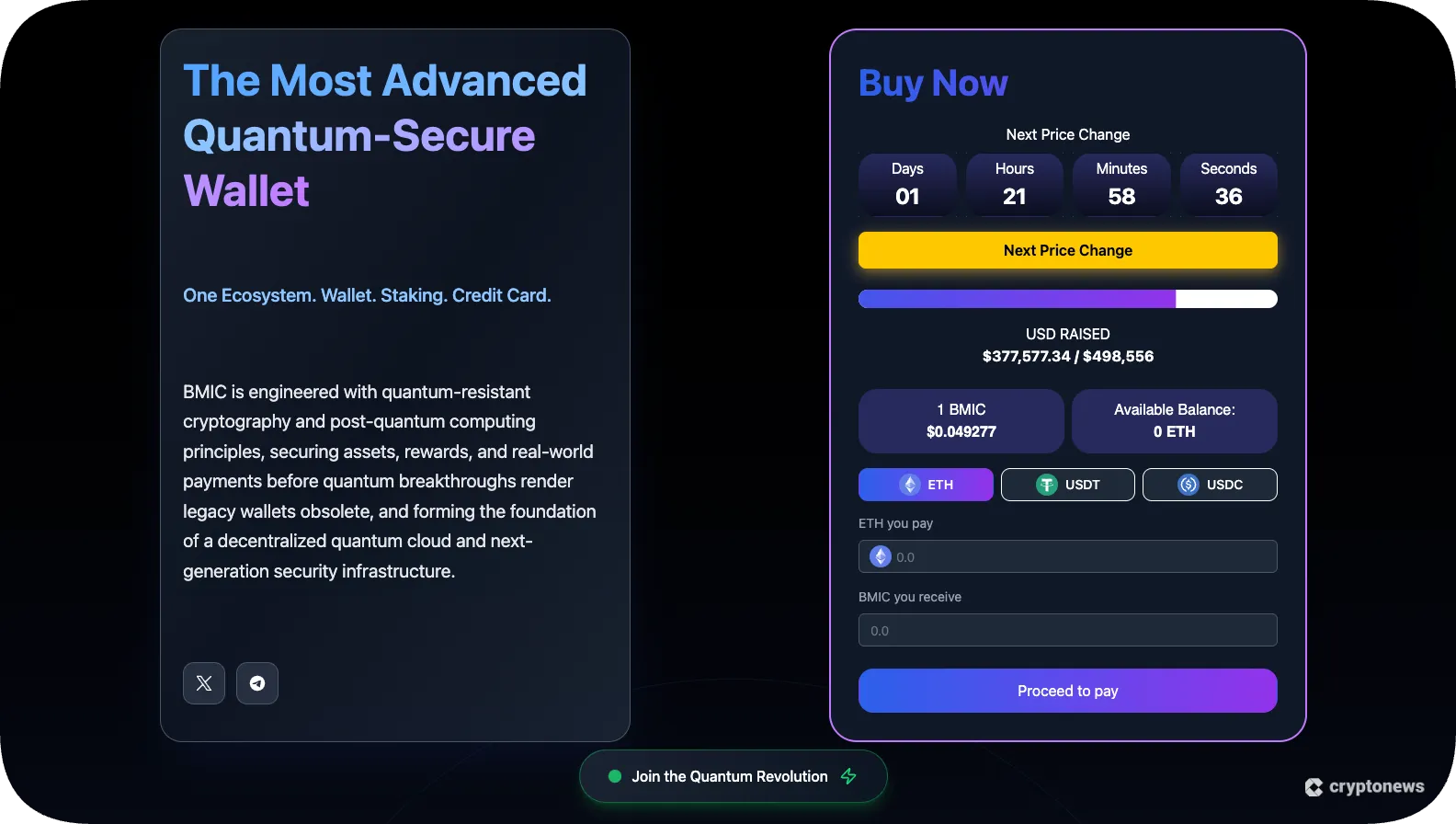
Task: Click the Ethereum logo inside the ETH pay field
Action: pos(880,556)
